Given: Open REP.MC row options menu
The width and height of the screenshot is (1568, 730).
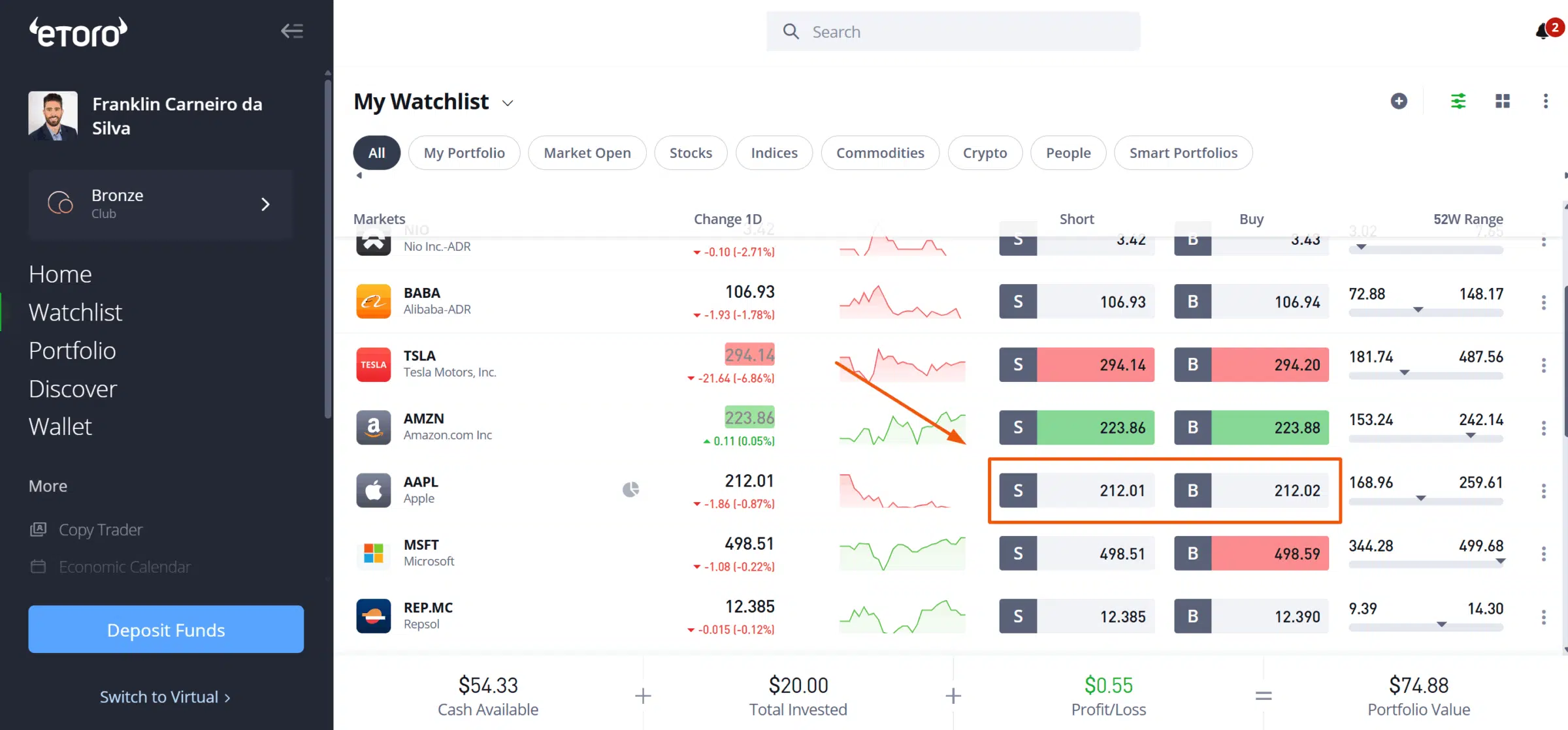Looking at the screenshot, I should 1544,616.
